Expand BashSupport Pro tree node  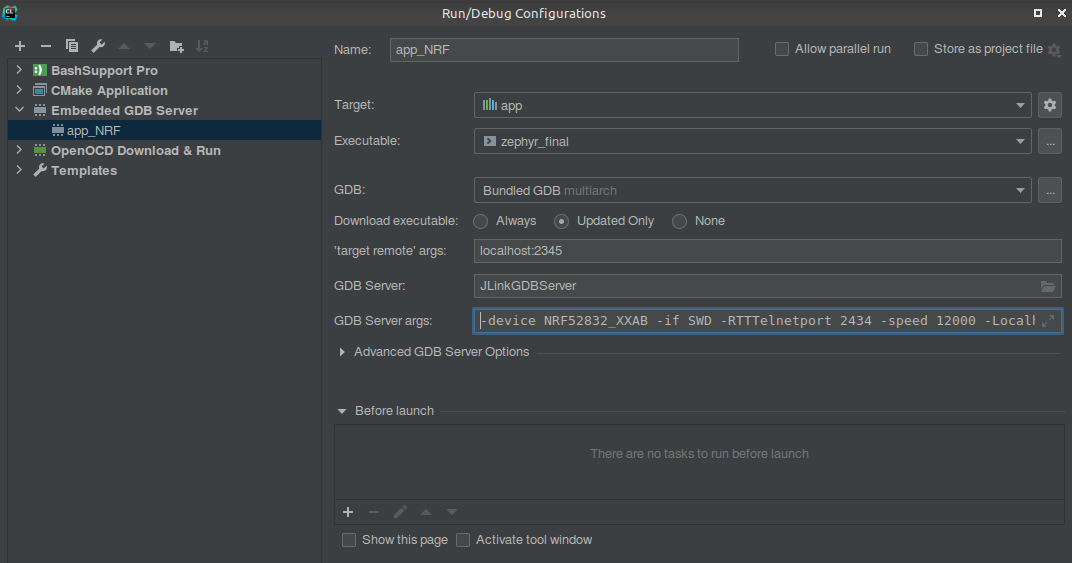coord(19,70)
